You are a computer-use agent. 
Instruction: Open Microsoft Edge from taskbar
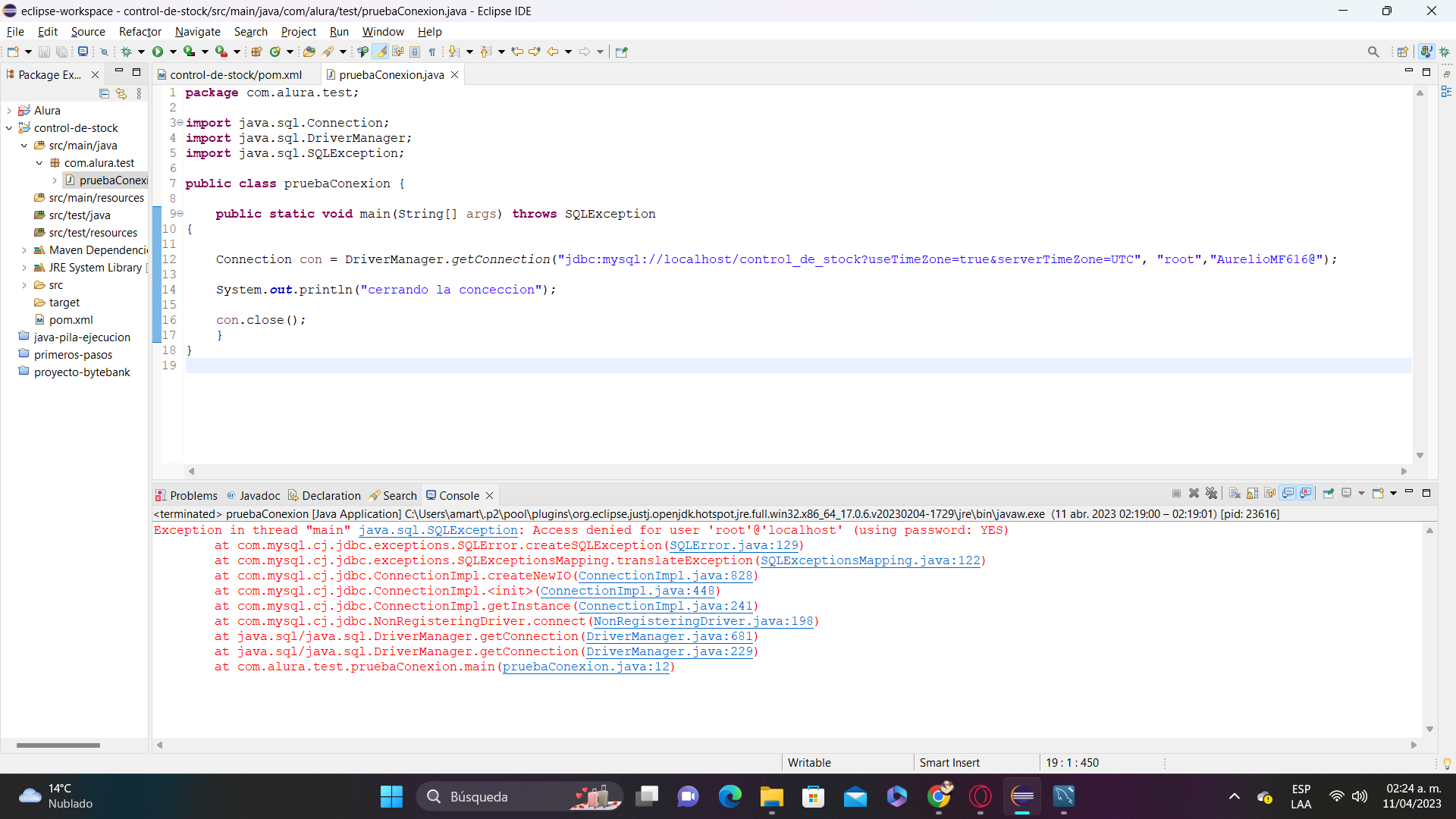[x=730, y=797]
